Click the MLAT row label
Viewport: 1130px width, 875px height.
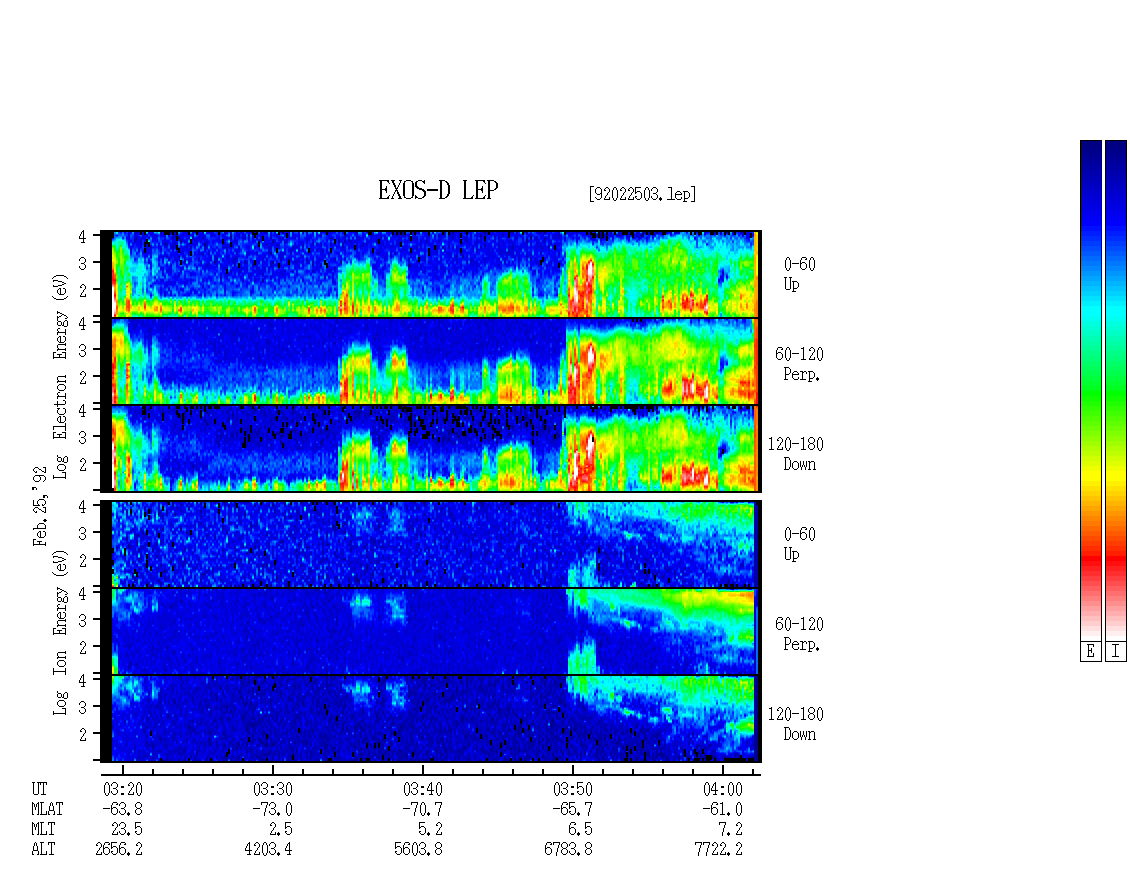[47, 809]
